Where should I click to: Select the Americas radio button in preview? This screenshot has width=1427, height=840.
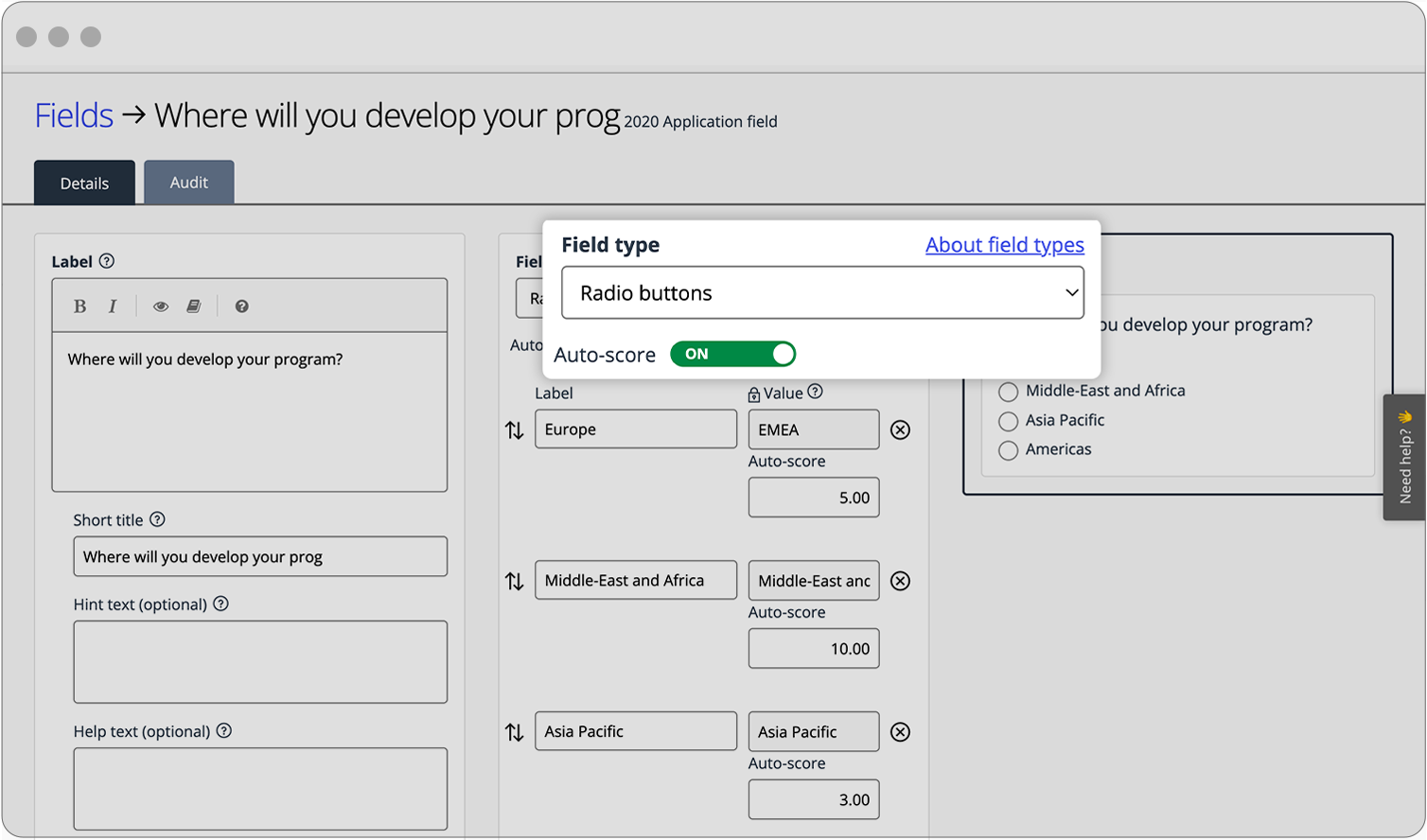click(x=1009, y=450)
